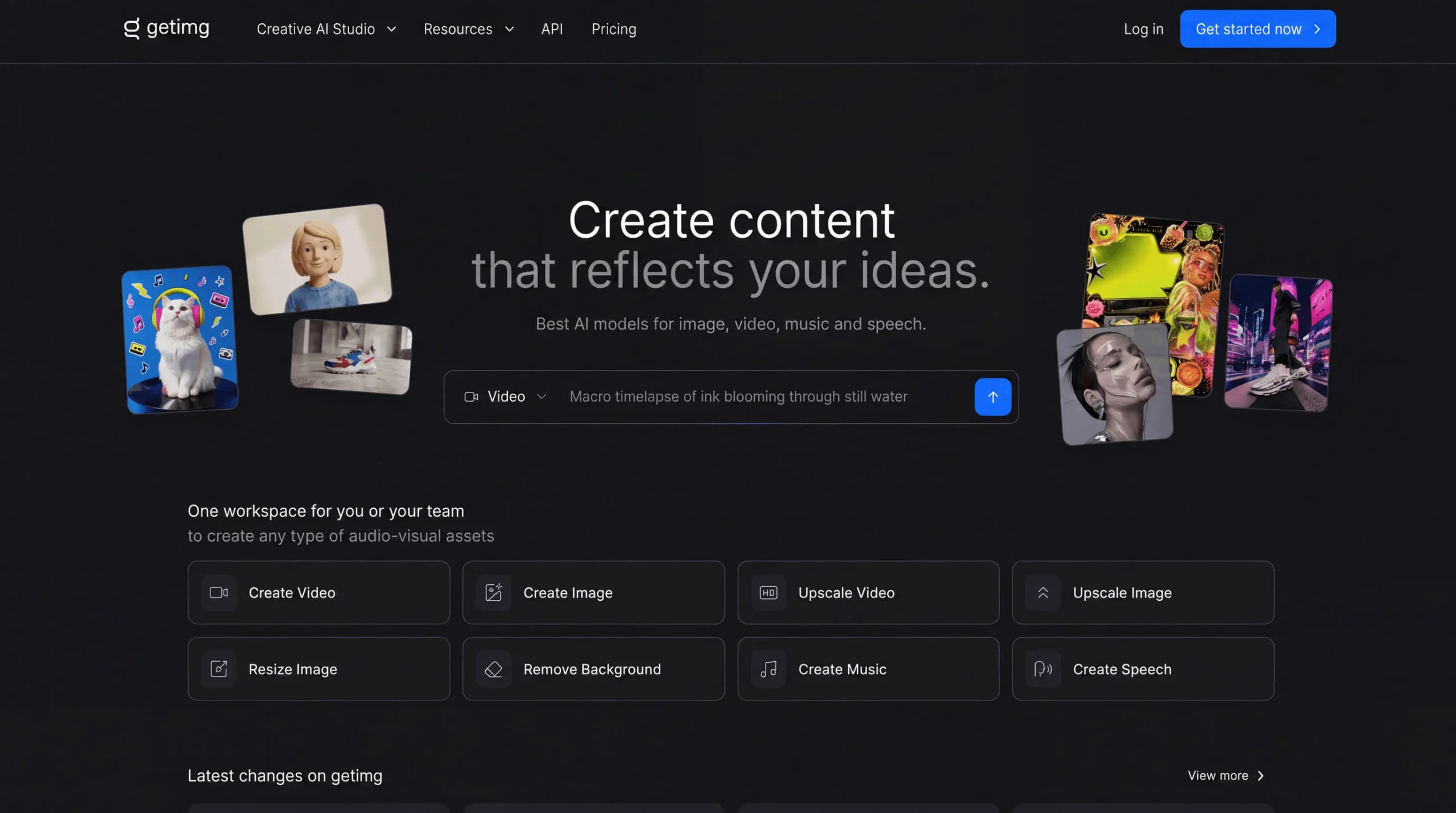
Task: Click the silver-faced woman portrait thumbnail
Action: tap(1114, 385)
